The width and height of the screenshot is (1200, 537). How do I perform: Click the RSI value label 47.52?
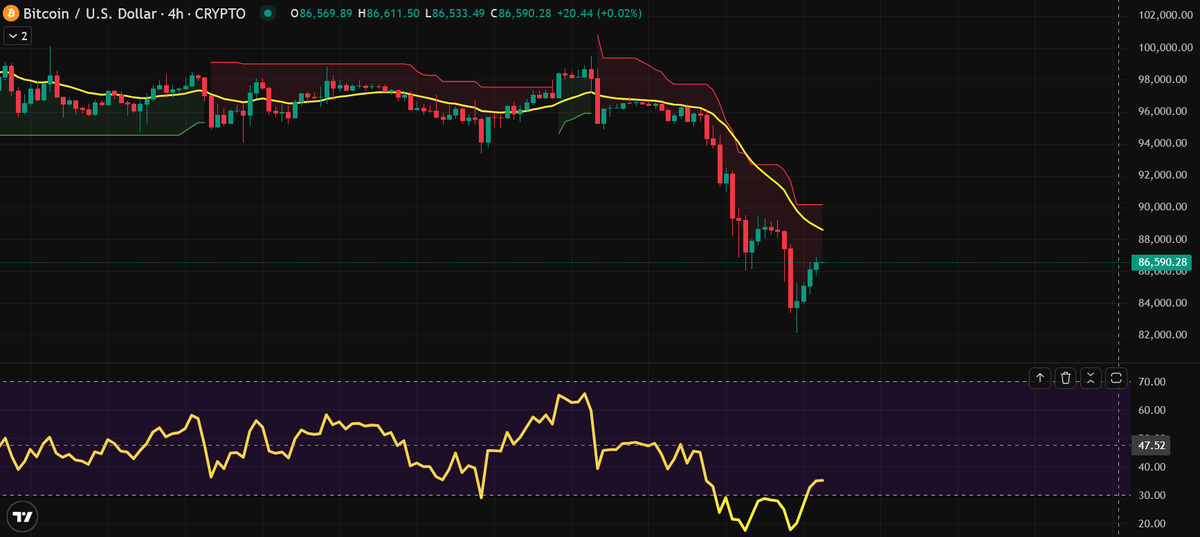pyautogui.click(x=1151, y=445)
